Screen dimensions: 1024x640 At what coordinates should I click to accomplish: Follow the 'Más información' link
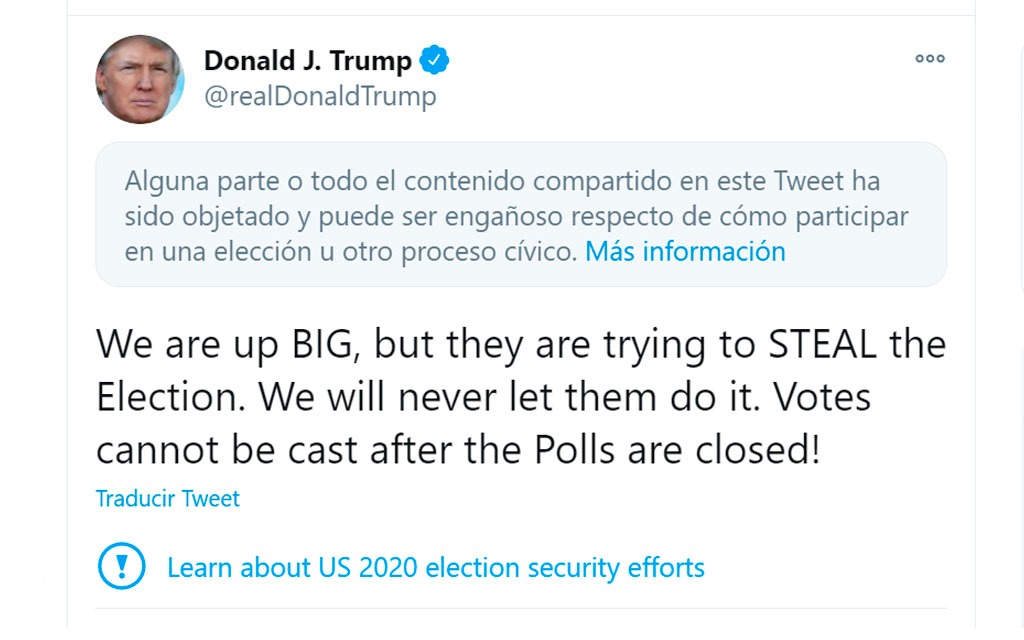pos(685,251)
